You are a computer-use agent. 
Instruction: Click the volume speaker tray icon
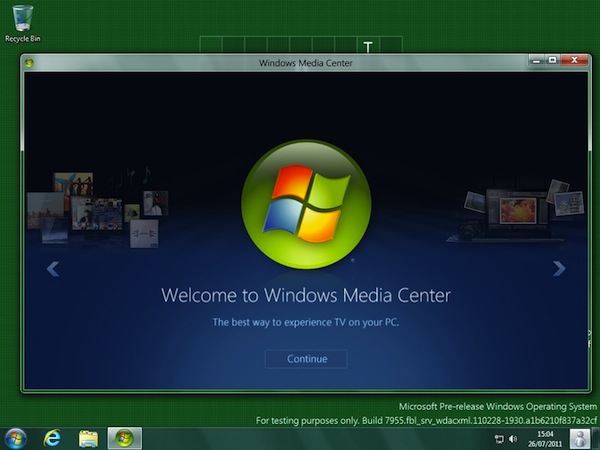pyautogui.click(x=512, y=438)
